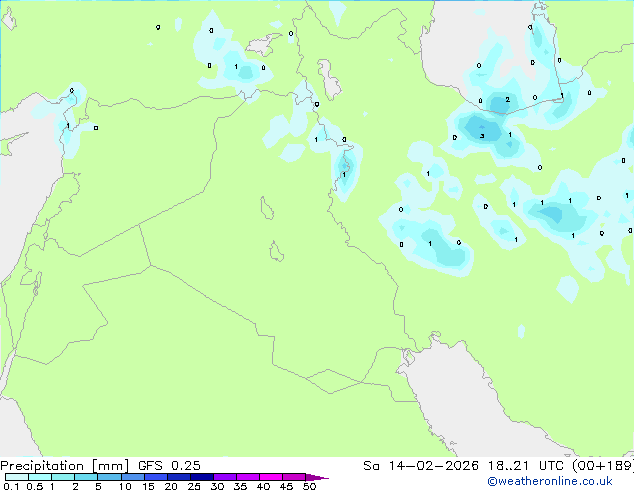The image size is (634, 490).
Task: Click the legend label '10'
Action: [125, 486]
